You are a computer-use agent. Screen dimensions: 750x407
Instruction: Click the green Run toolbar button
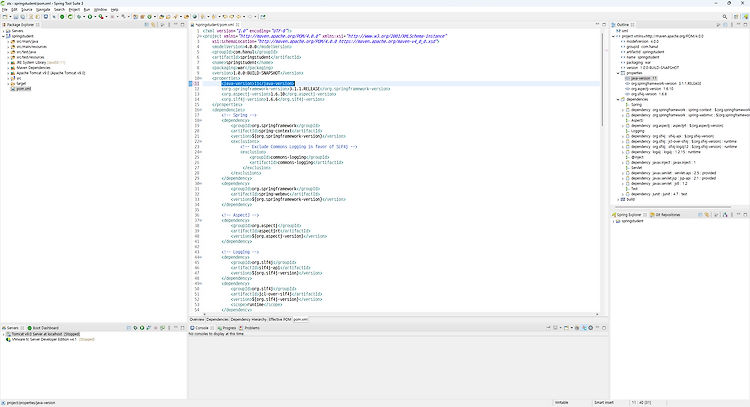(89, 17)
